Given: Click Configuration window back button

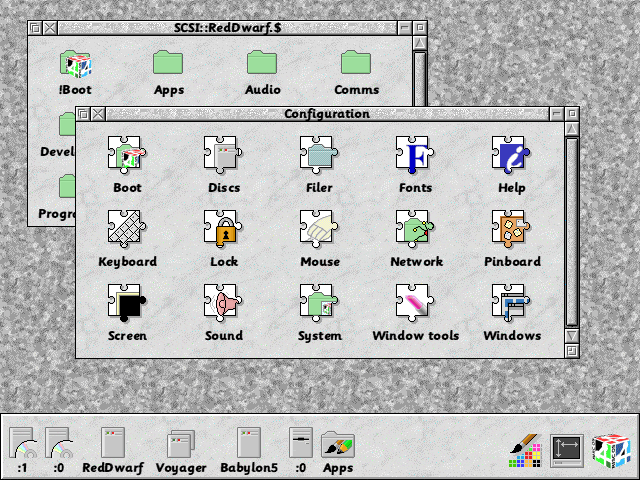Looking at the screenshot, I should tap(83, 114).
